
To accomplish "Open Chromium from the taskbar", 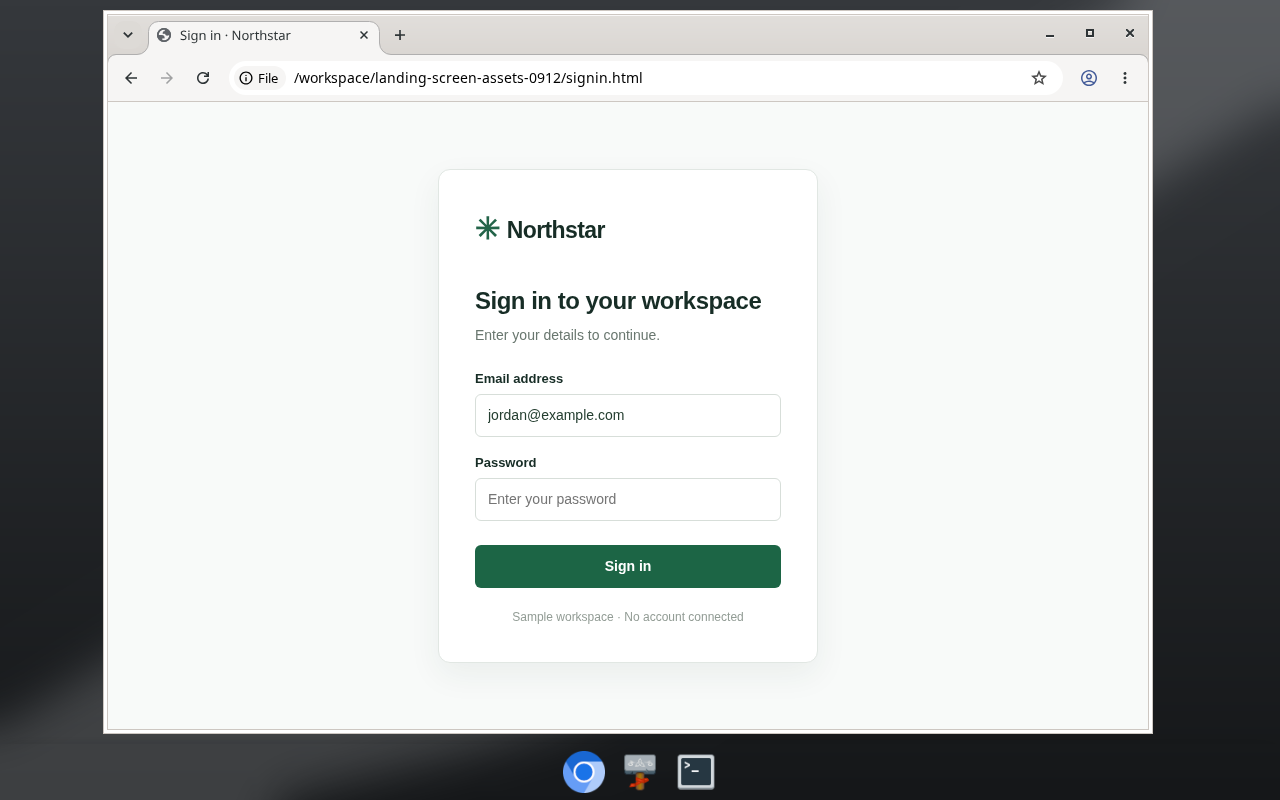I will click(584, 772).
